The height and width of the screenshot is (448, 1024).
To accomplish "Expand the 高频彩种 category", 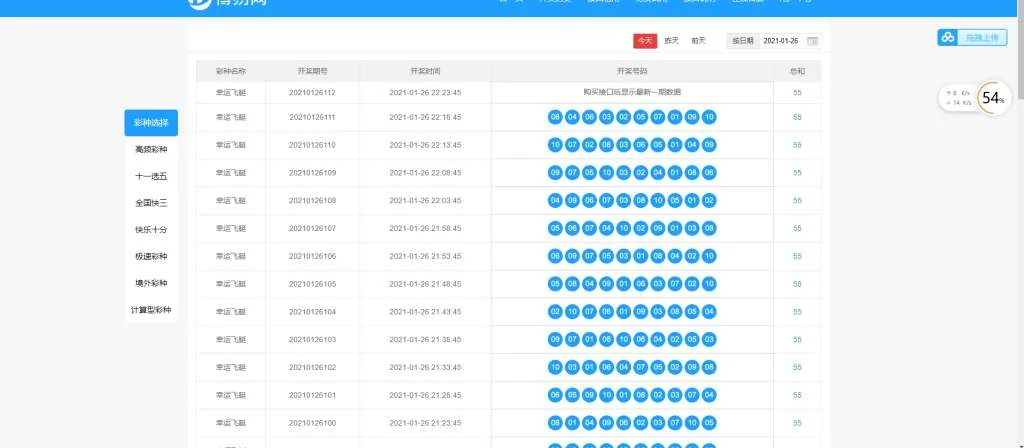I will click(151, 150).
